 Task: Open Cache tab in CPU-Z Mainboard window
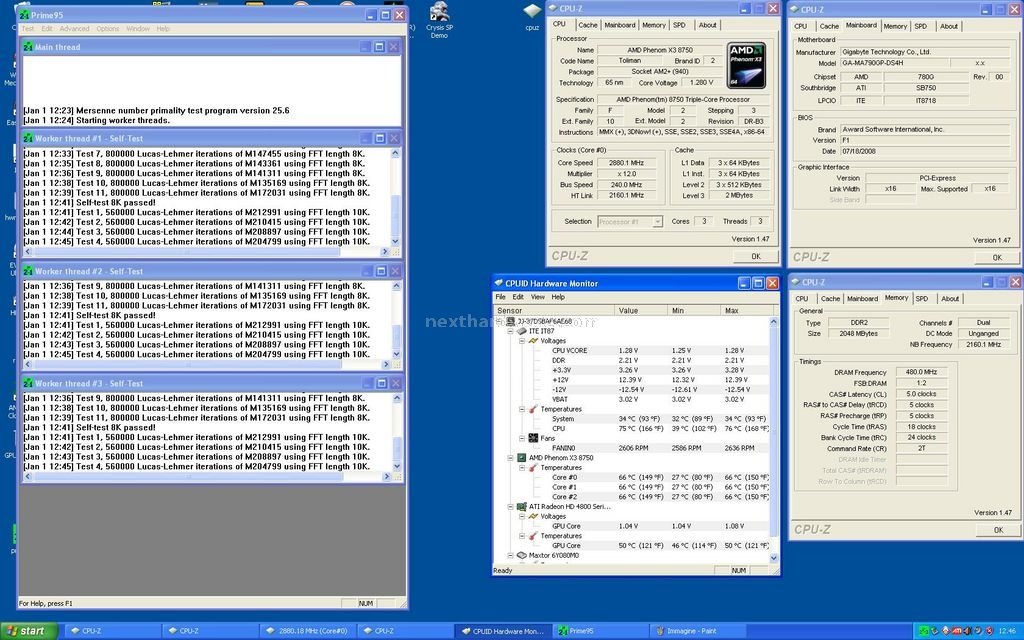[829, 26]
